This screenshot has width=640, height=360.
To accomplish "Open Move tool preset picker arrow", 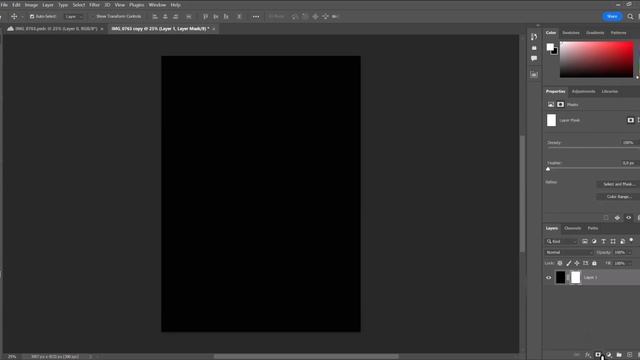I will point(22,17).
